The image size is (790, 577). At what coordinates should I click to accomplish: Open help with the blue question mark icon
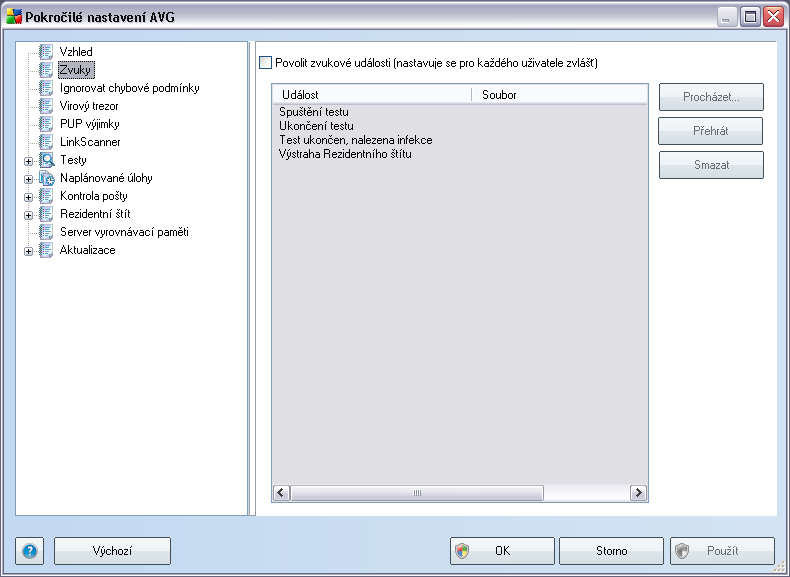(x=30, y=551)
